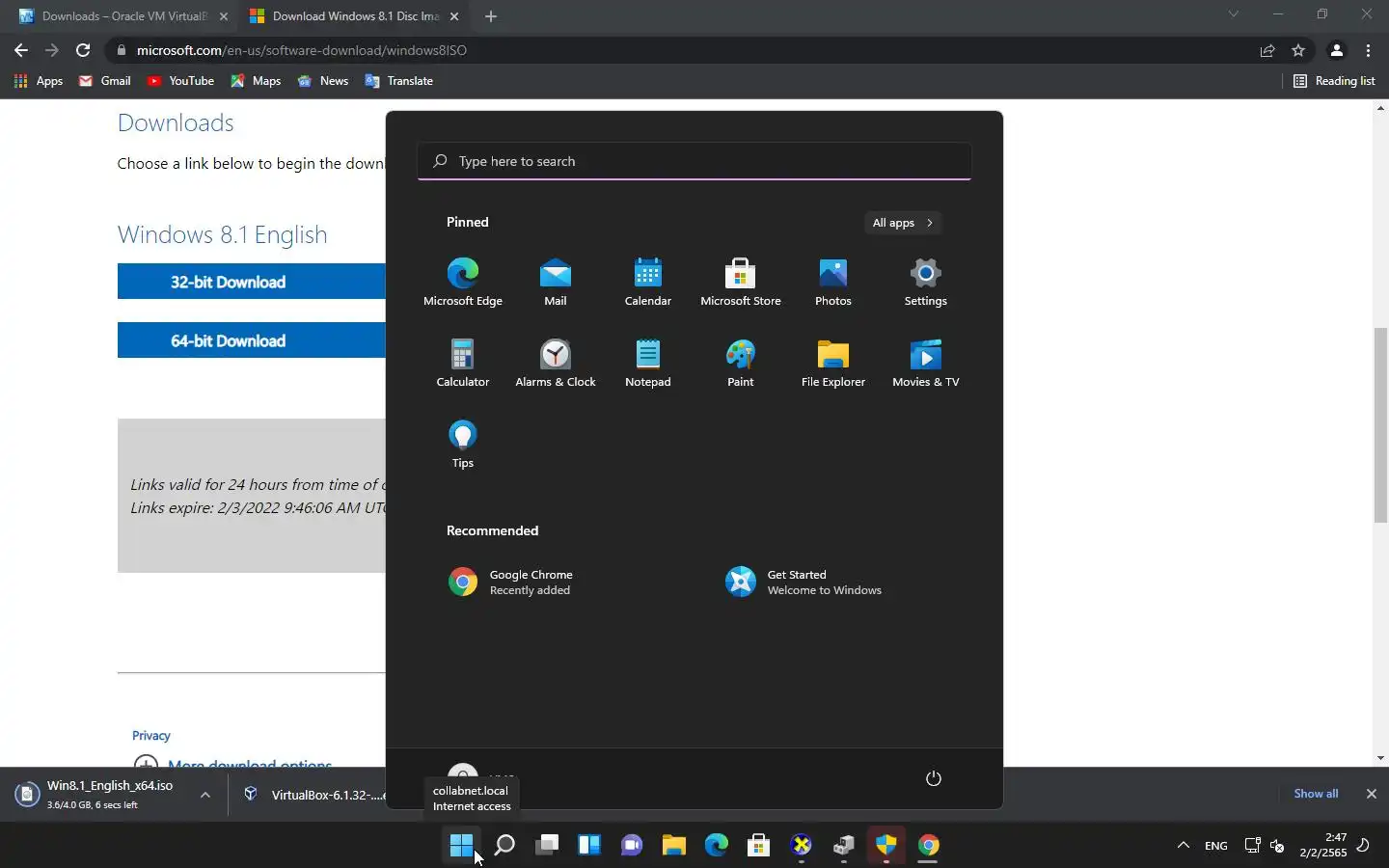
Task: Open Microsoft Store in Start menu
Action: pyautogui.click(x=741, y=282)
